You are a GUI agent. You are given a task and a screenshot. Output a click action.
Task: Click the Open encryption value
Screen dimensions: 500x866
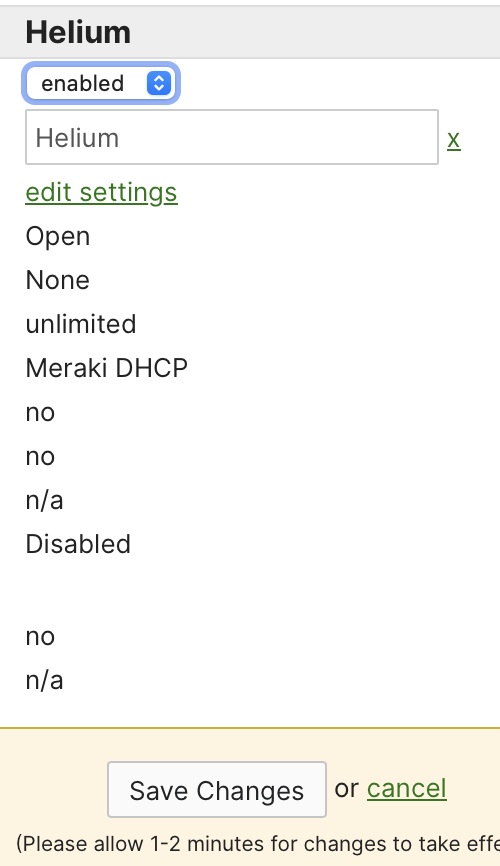pos(58,236)
